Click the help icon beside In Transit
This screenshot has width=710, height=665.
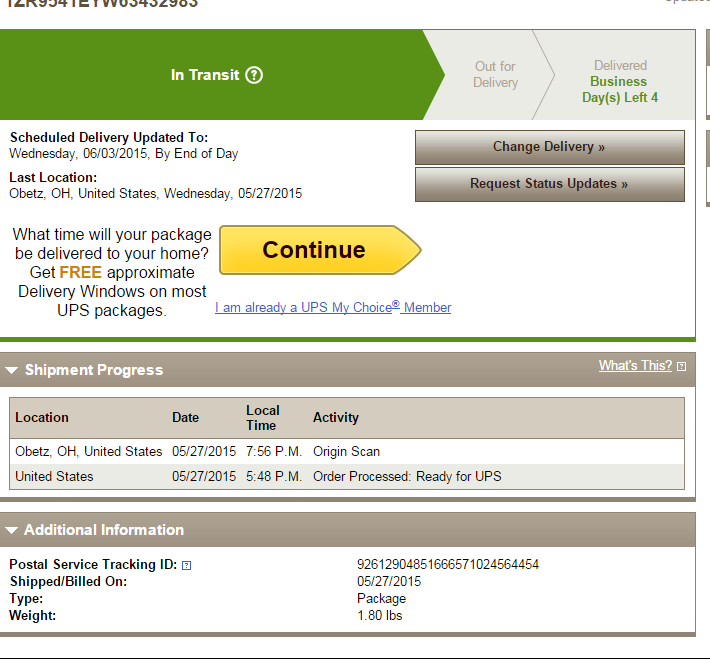click(254, 75)
